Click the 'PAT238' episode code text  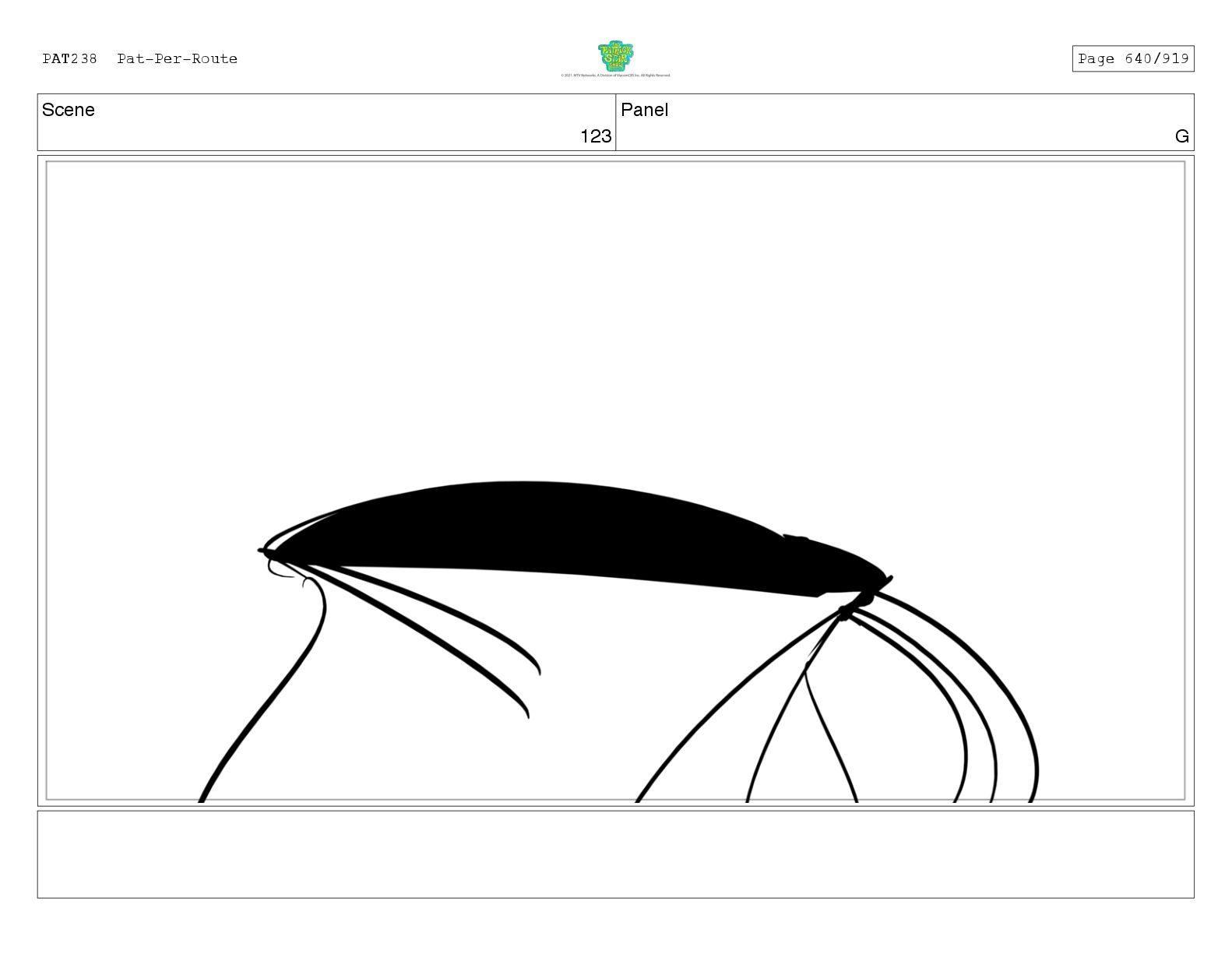point(70,58)
